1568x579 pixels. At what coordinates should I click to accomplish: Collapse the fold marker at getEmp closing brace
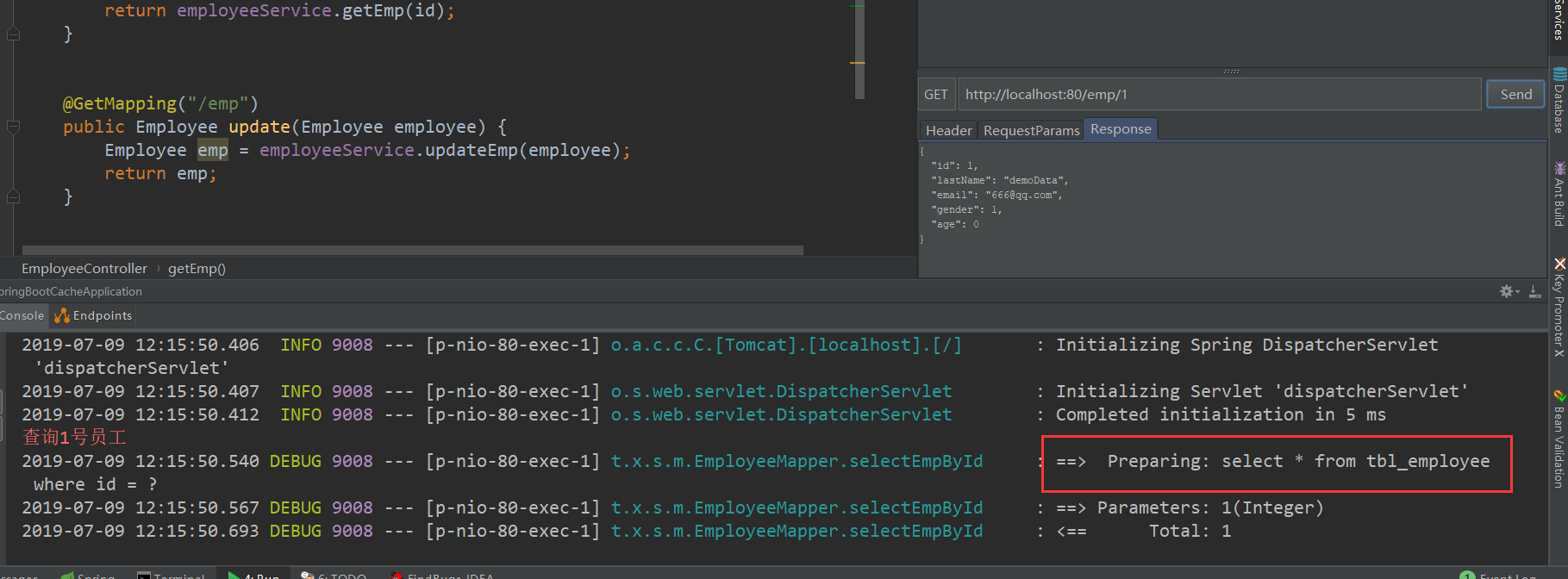point(13,34)
